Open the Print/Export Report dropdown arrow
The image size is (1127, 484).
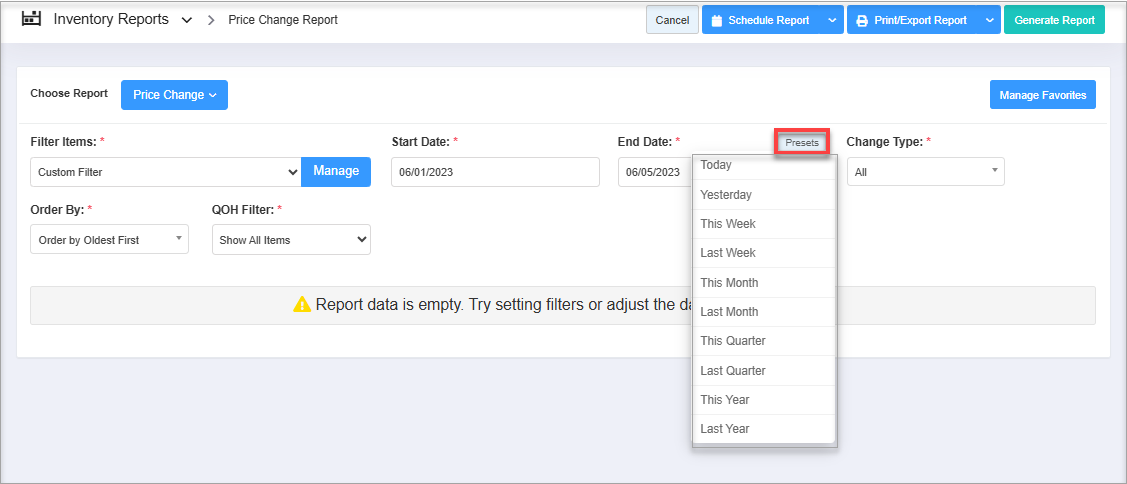988,20
